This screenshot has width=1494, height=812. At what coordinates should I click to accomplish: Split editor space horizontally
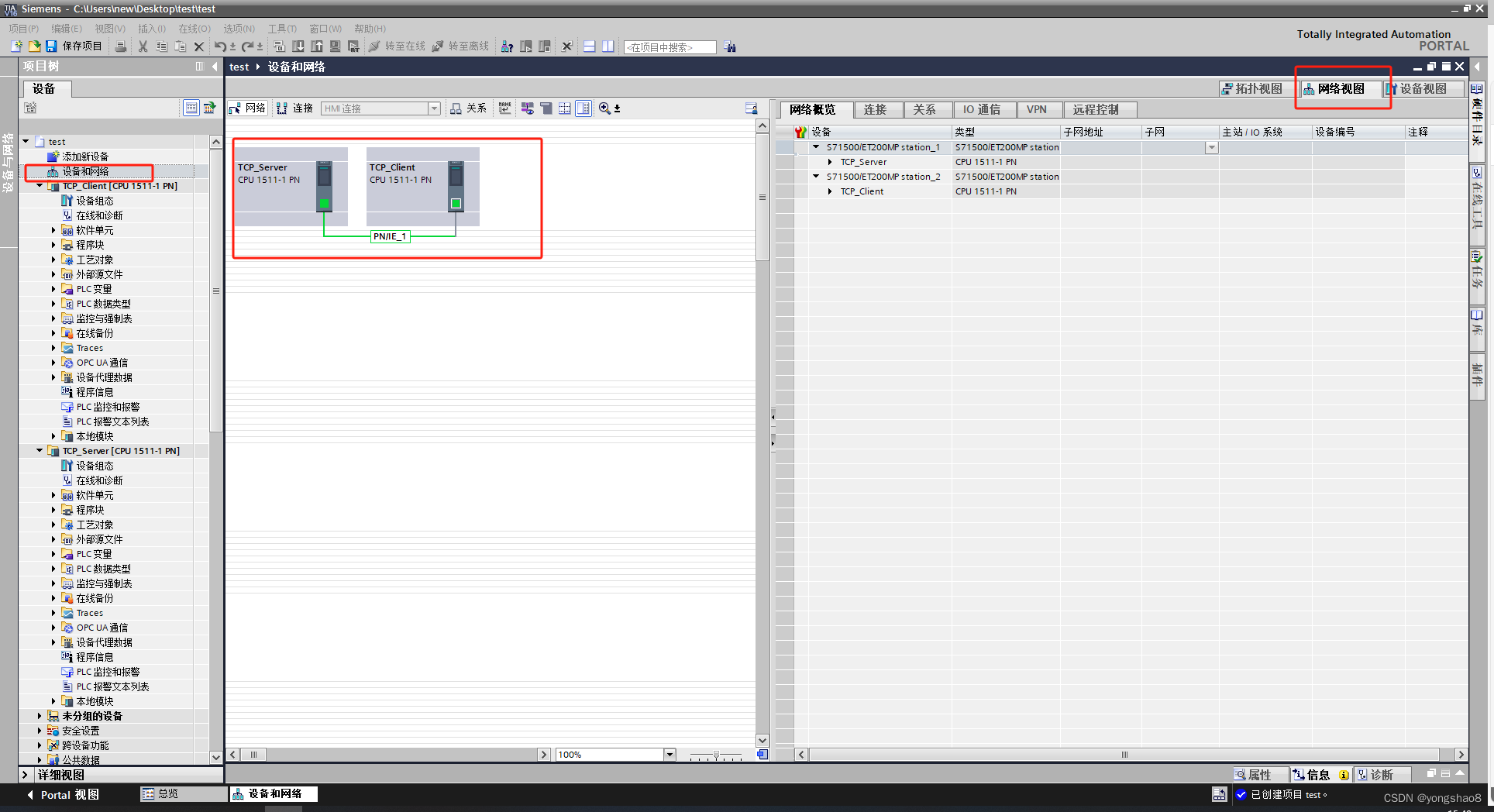click(x=590, y=46)
